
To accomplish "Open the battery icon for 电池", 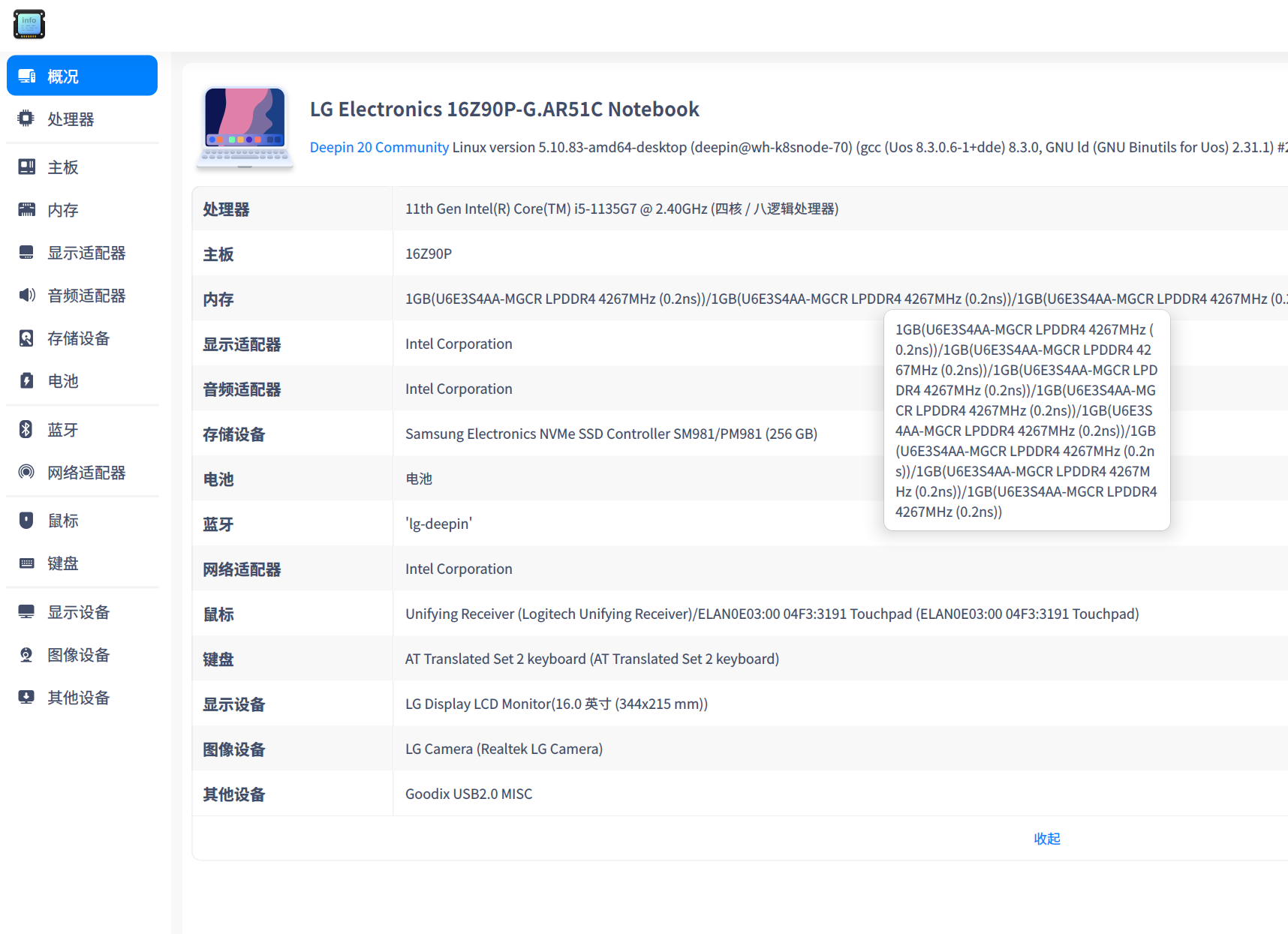I will tap(27, 380).
